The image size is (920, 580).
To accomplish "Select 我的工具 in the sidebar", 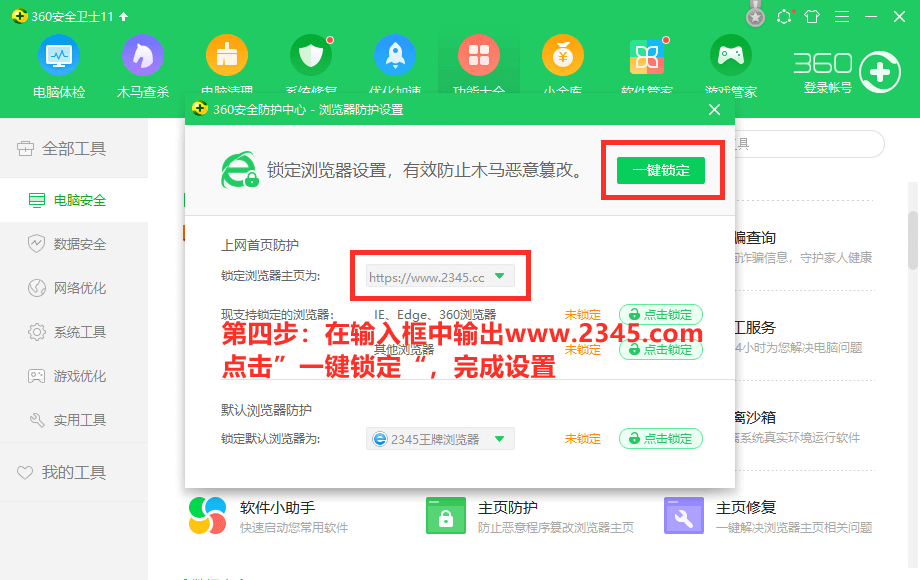I will coord(74,472).
